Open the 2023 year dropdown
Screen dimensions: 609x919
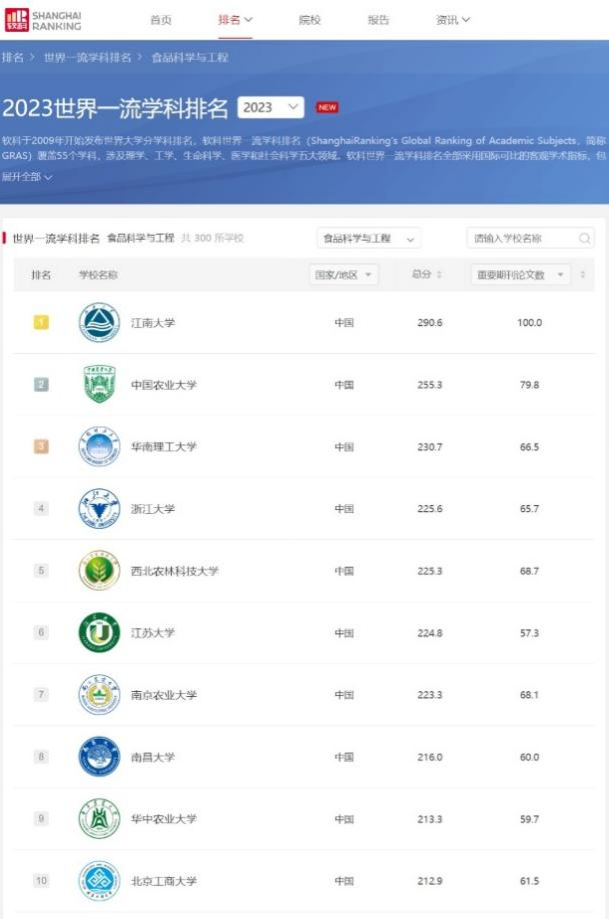(271, 107)
